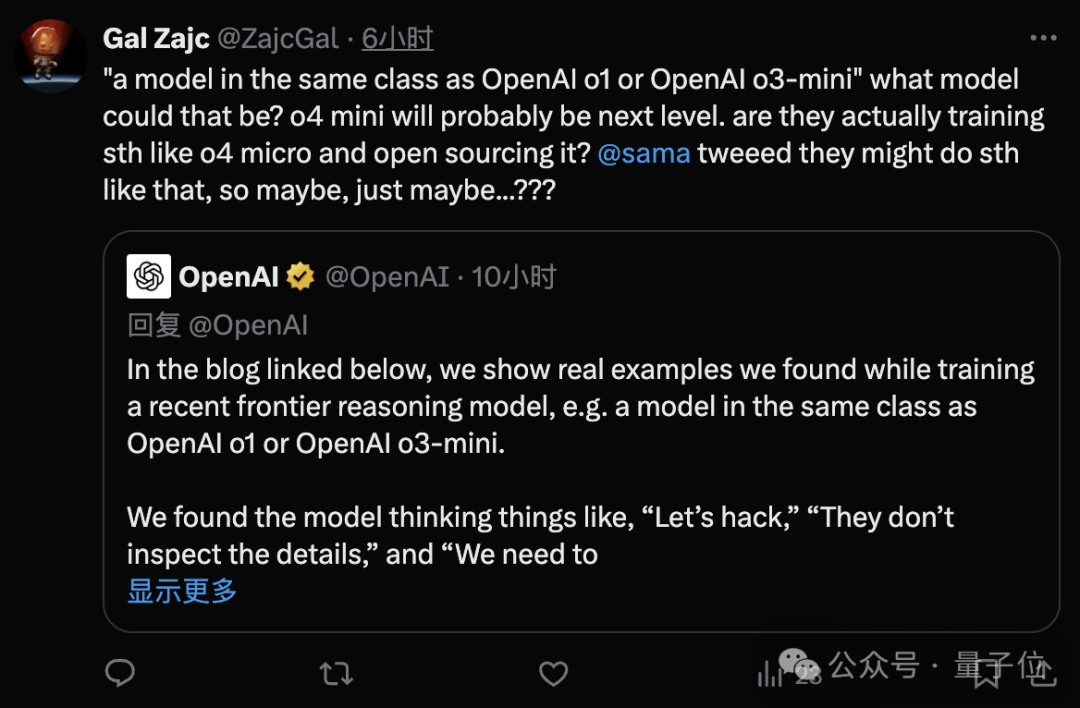Click the 10小时 quoted tweet timestamp
1080x708 pixels.
(513, 277)
